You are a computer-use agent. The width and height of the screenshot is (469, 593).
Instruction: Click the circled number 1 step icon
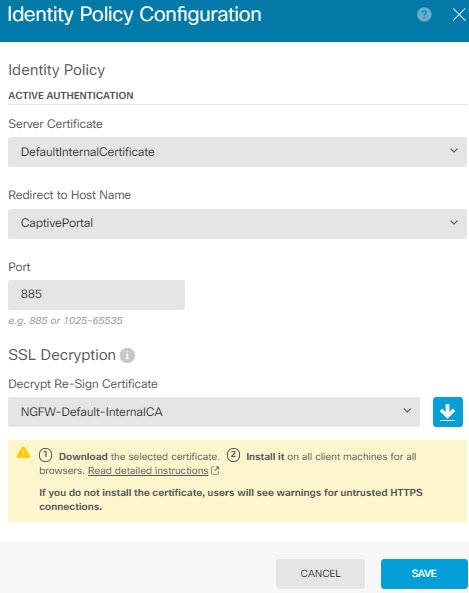pos(45,455)
